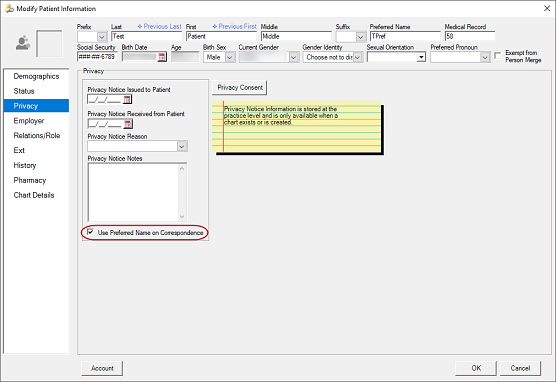Click the Social Security field

point(97,57)
